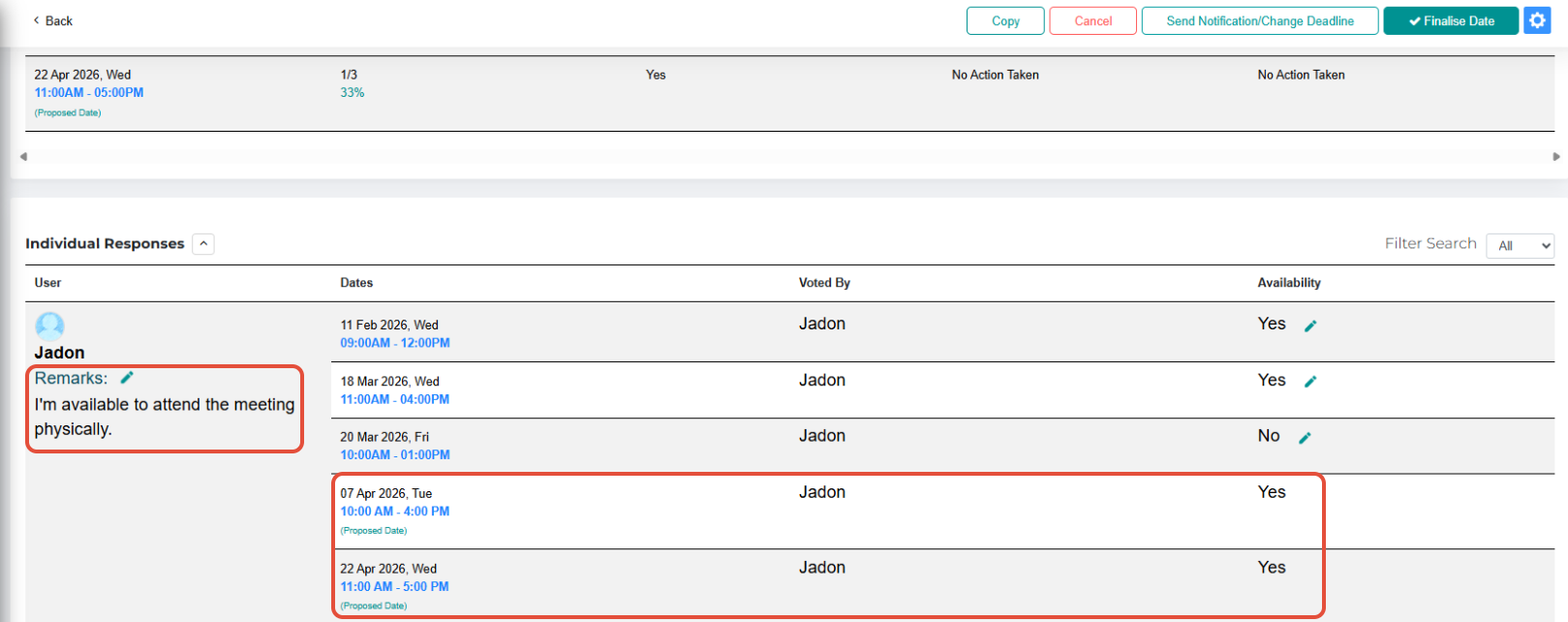This screenshot has height=622, width=1568.
Task: Click the right scroll arrow
Action: [x=1556, y=156]
